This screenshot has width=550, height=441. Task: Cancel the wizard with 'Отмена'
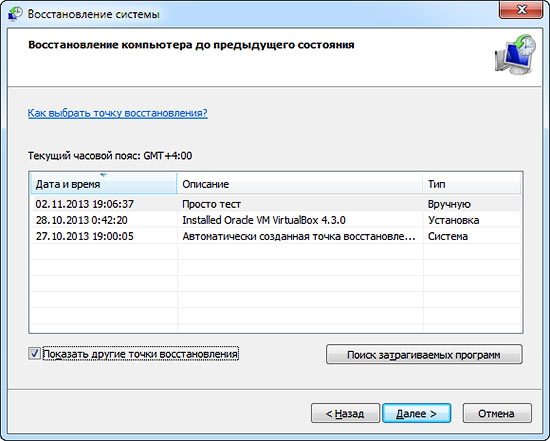(497, 413)
